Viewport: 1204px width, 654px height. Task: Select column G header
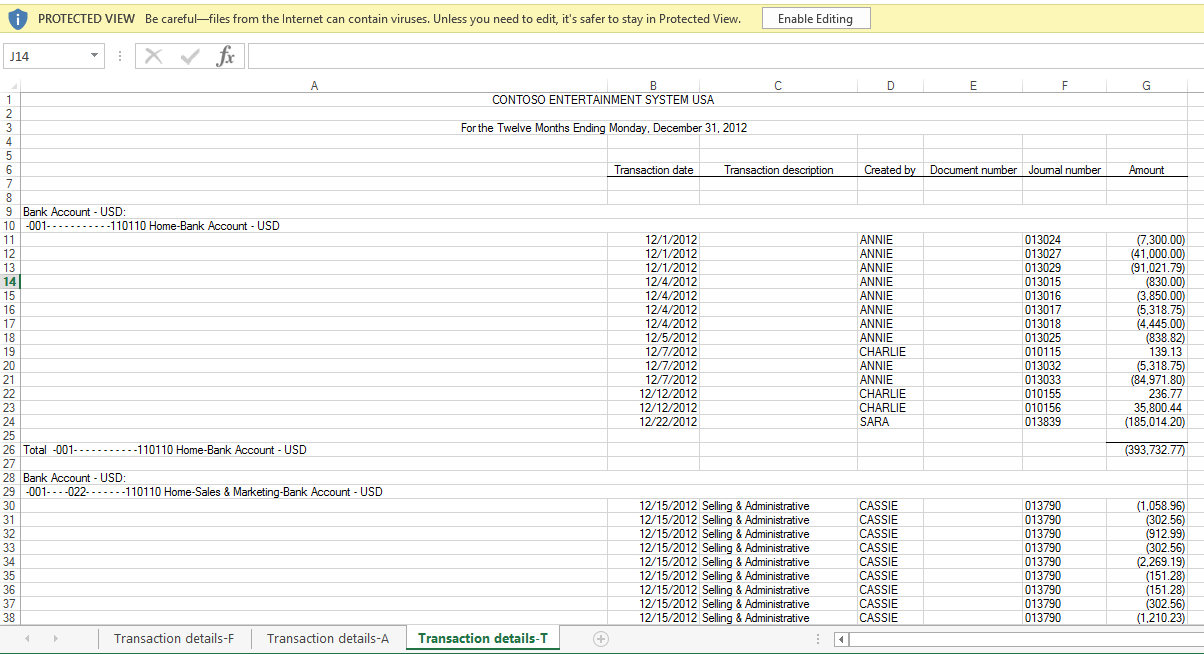click(x=1146, y=86)
